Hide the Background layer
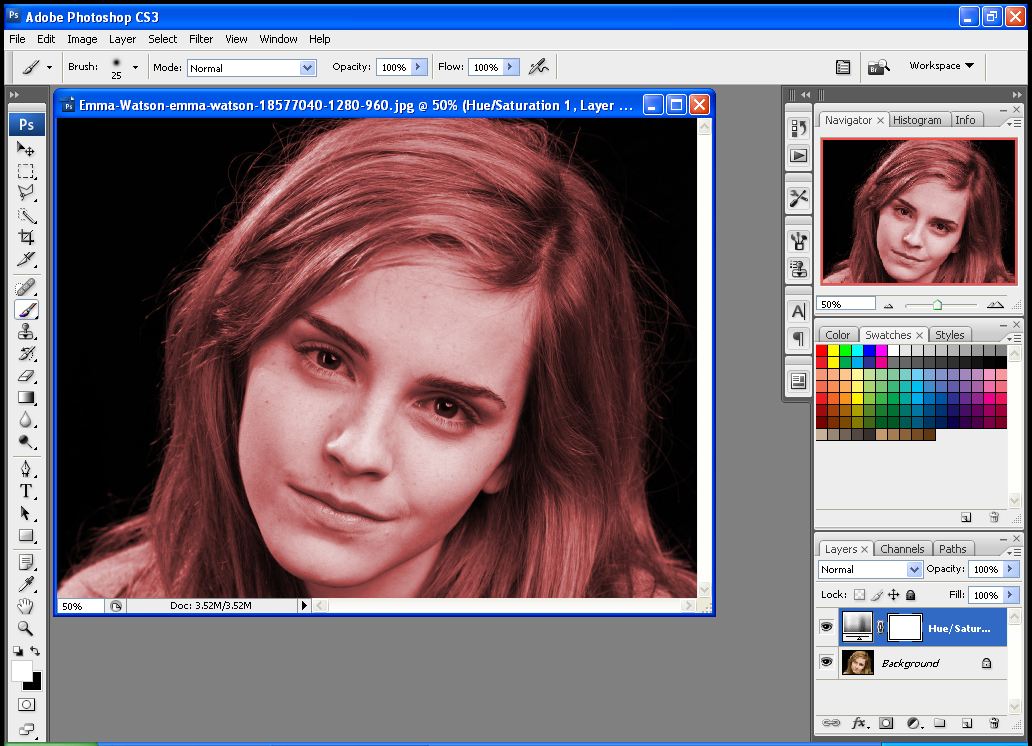 click(x=827, y=661)
